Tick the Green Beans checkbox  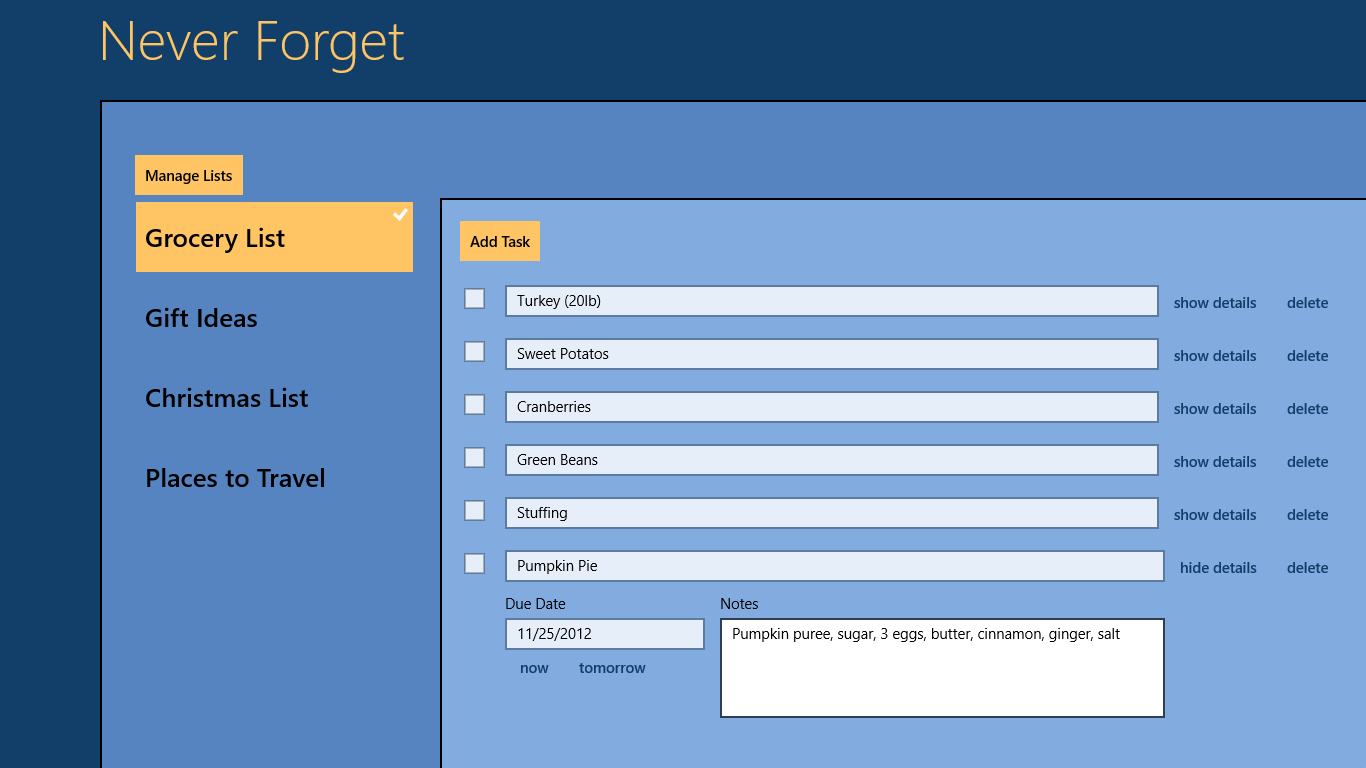click(x=475, y=458)
